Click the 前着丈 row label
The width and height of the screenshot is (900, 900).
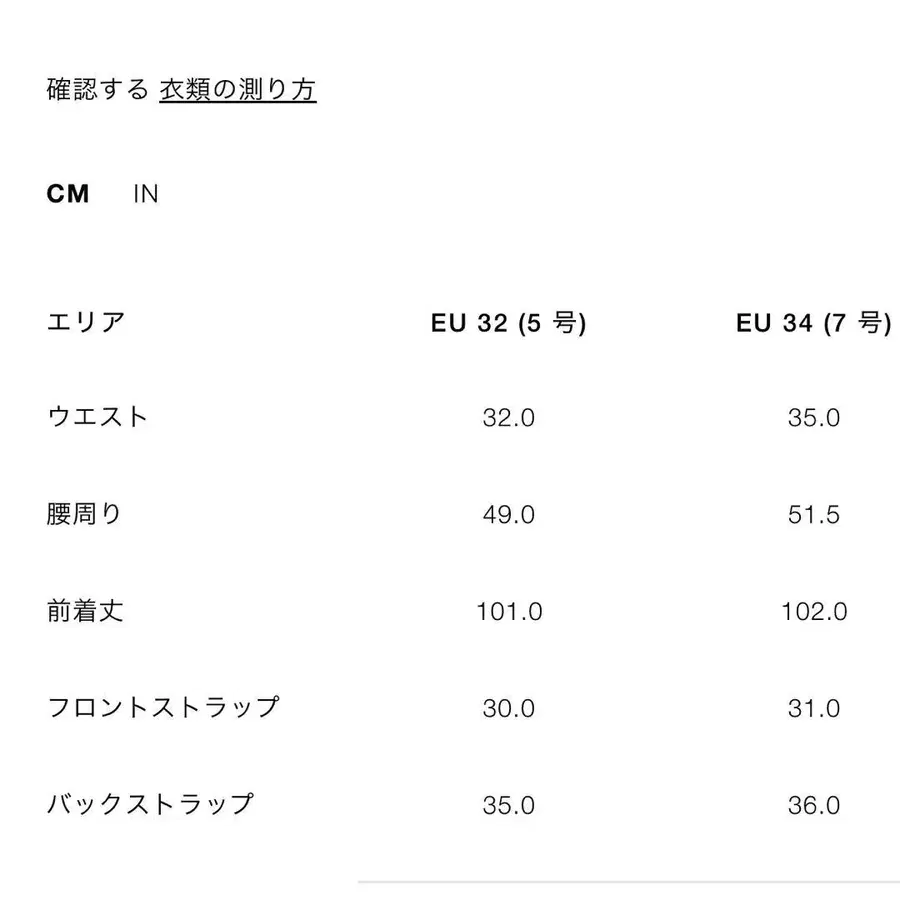tap(87, 611)
